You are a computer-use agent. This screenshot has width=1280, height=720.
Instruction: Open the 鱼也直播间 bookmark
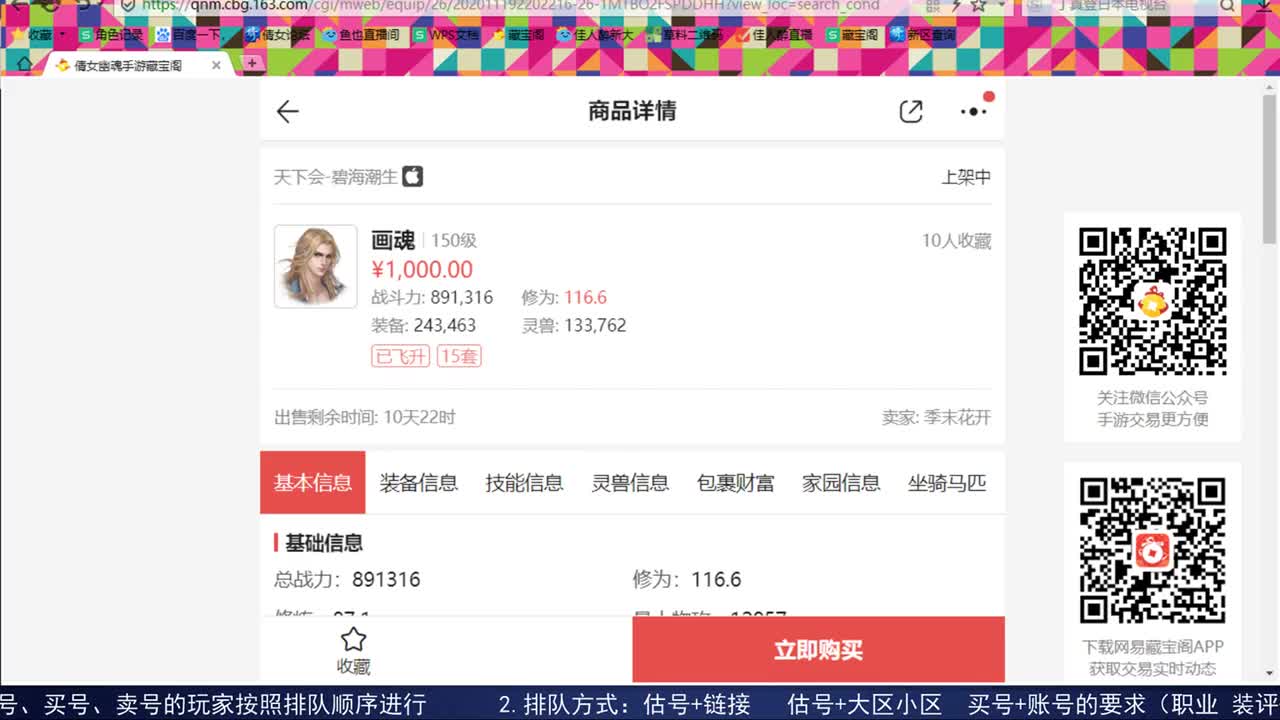[362, 34]
